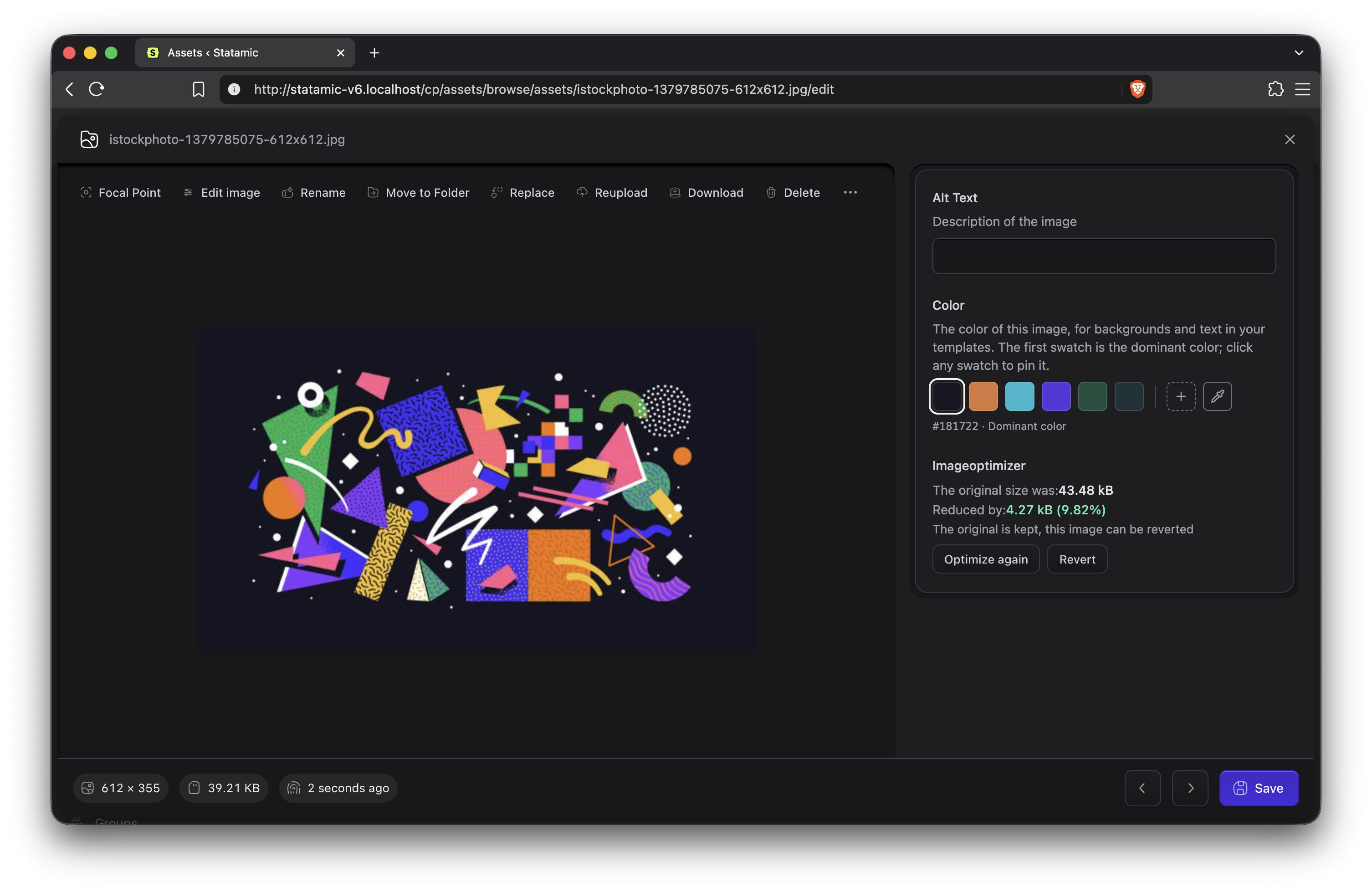
Task: Pin the orange color swatch
Action: pos(983,396)
